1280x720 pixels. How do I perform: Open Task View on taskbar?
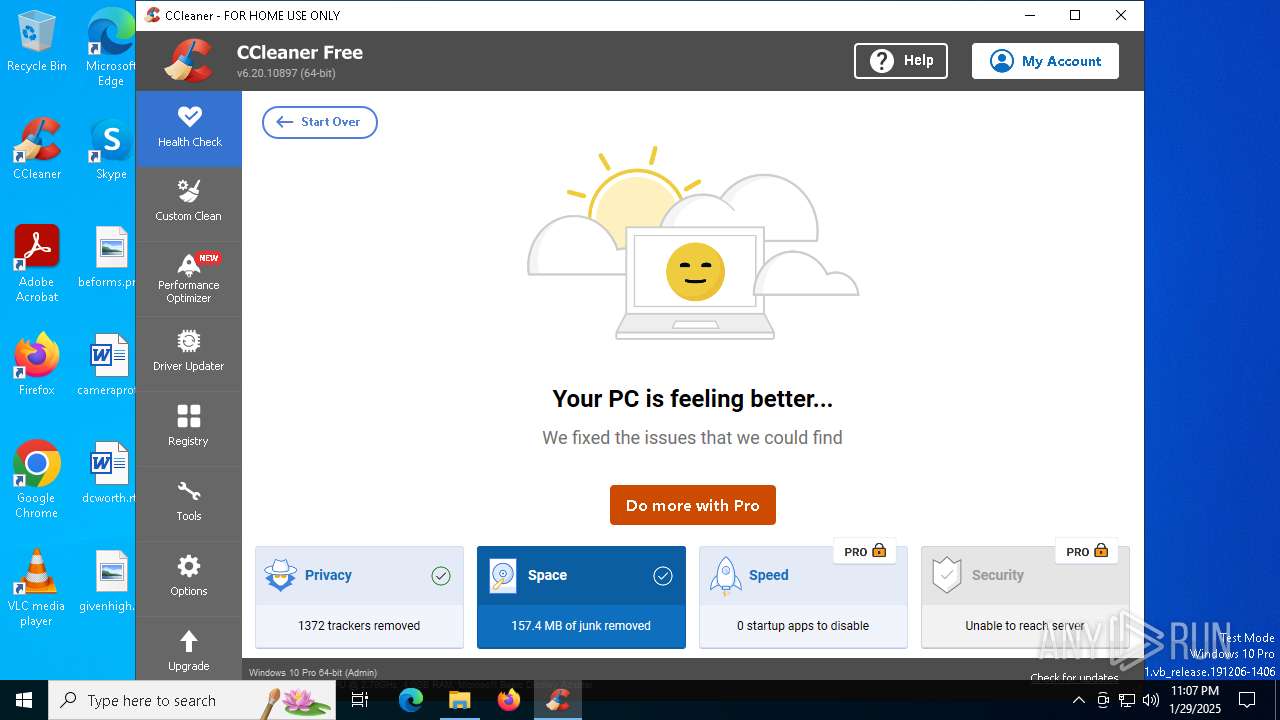coord(361,700)
